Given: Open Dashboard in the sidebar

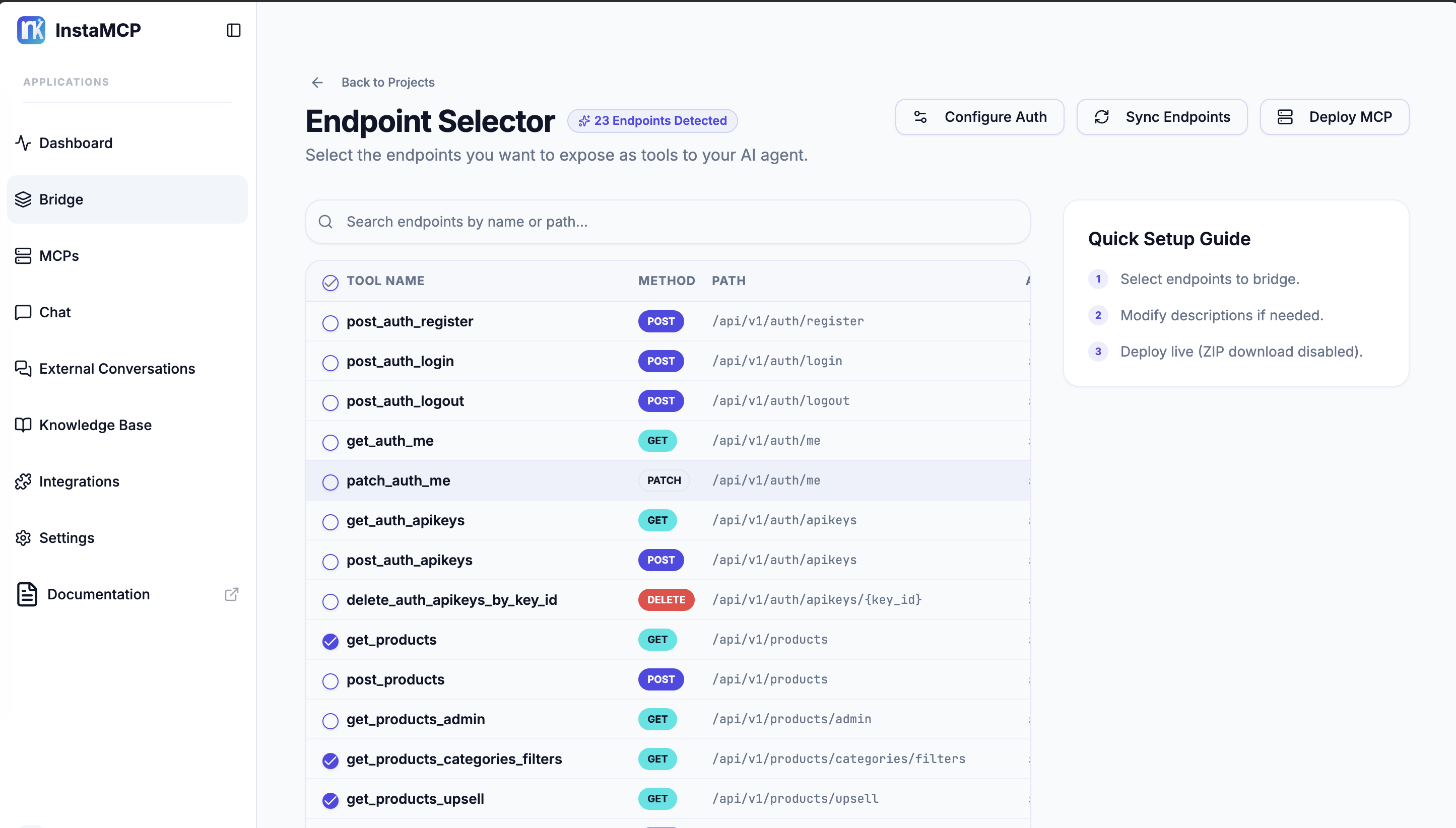Looking at the screenshot, I should tap(127, 143).
